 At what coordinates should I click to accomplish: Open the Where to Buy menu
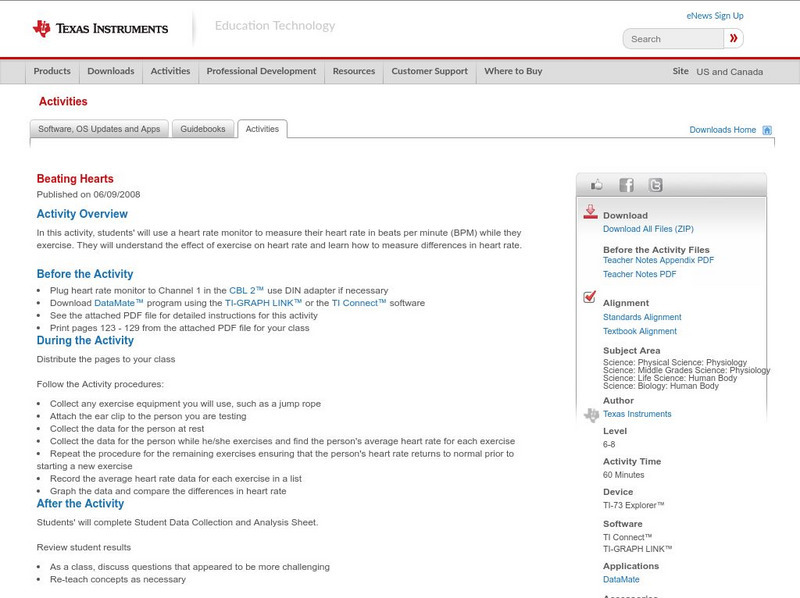pos(513,71)
